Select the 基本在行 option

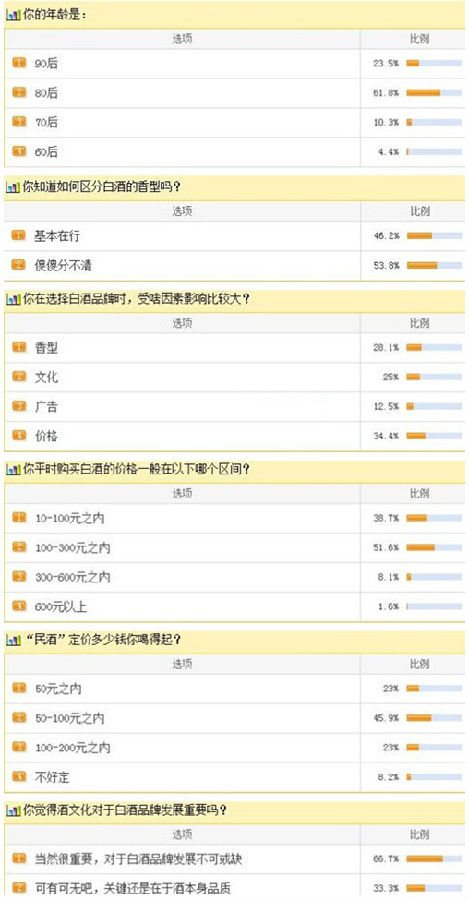click(x=182, y=235)
